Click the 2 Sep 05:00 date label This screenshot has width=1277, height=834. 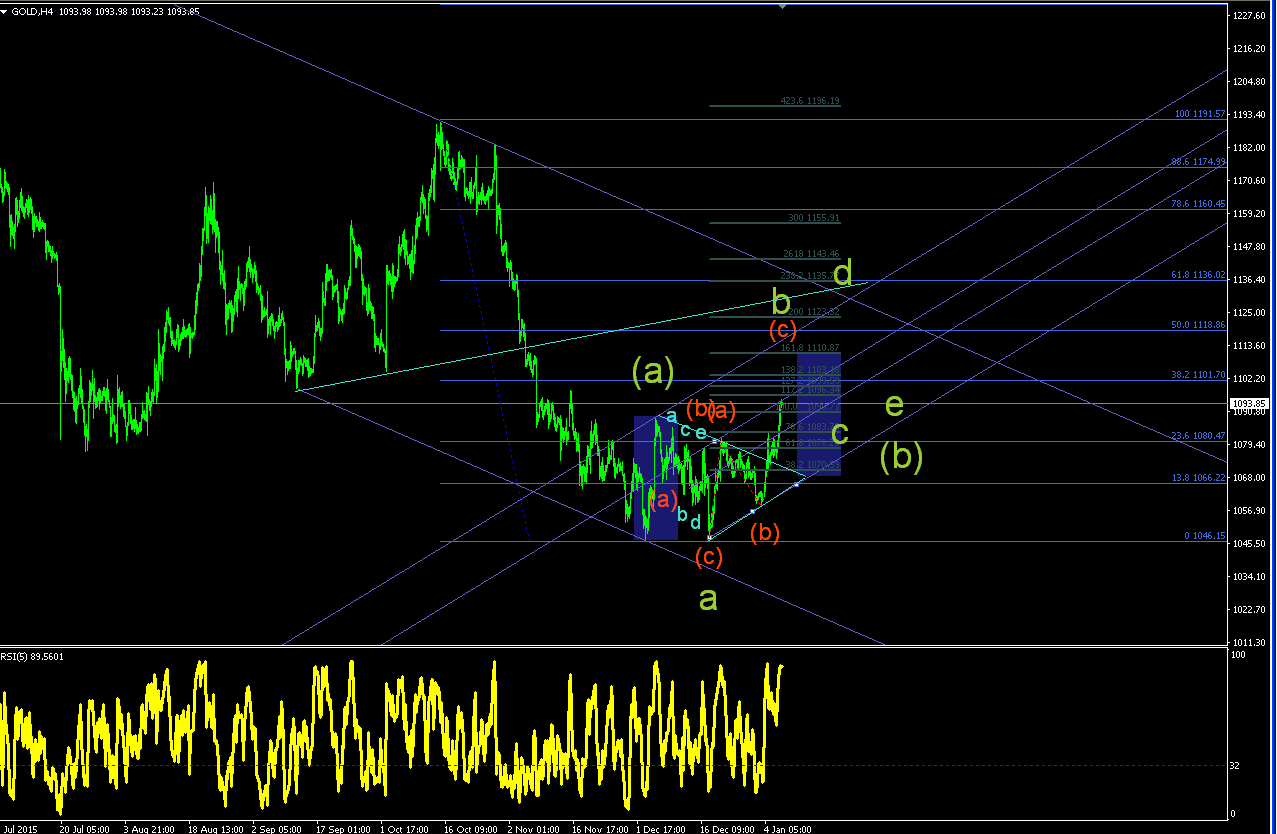coord(277,829)
